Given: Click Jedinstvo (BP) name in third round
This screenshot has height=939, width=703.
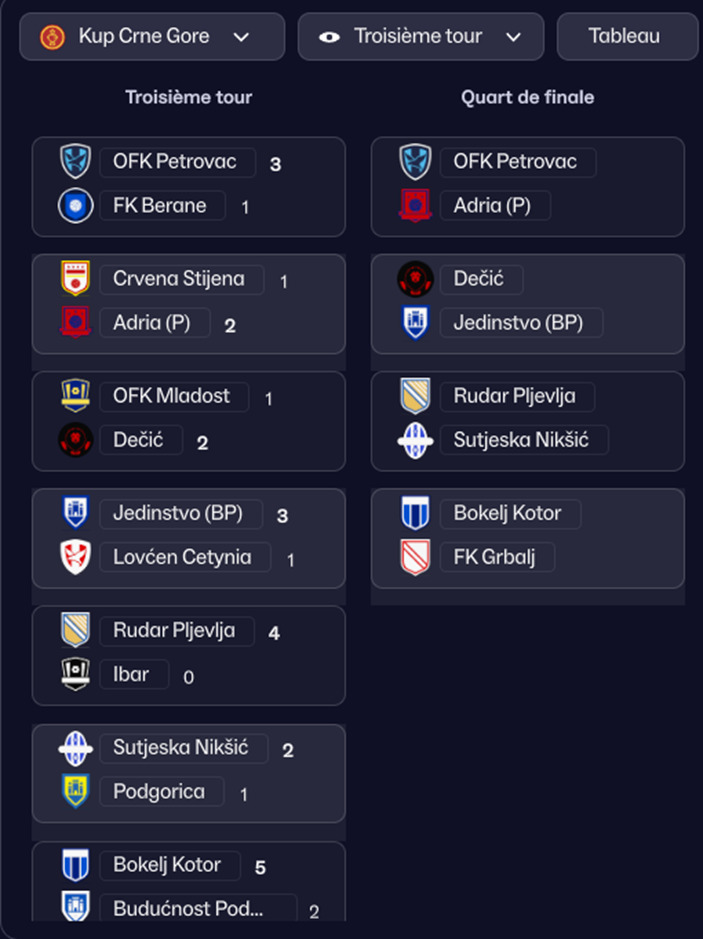Looking at the screenshot, I should (180, 514).
